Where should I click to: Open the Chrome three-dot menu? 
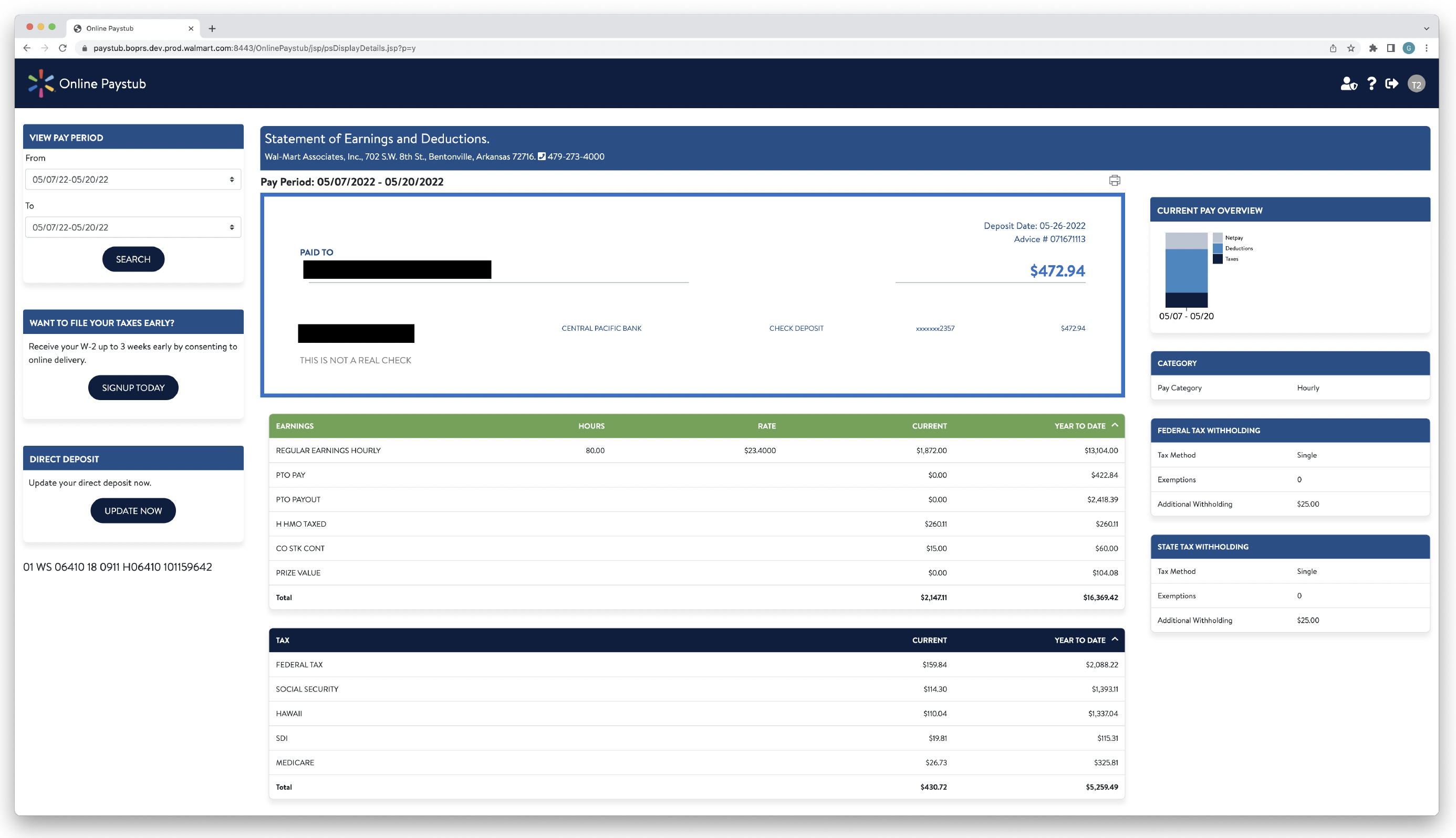click(x=1426, y=48)
